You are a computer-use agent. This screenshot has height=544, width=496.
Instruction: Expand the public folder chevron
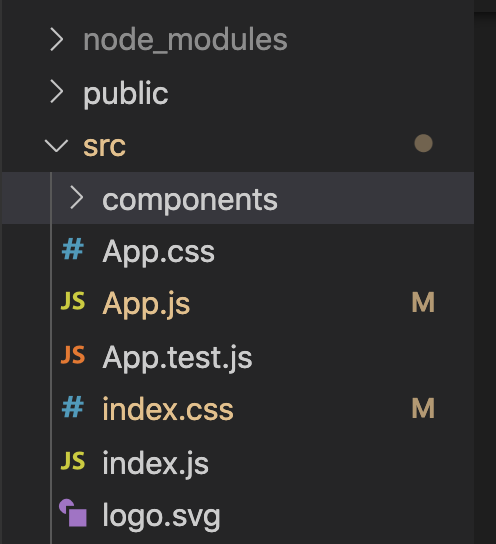pos(57,92)
